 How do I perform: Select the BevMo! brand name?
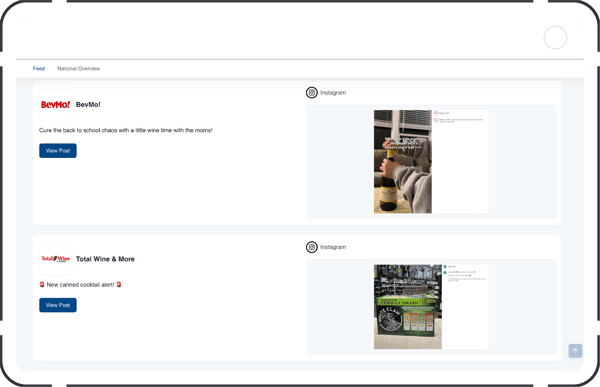point(88,105)
